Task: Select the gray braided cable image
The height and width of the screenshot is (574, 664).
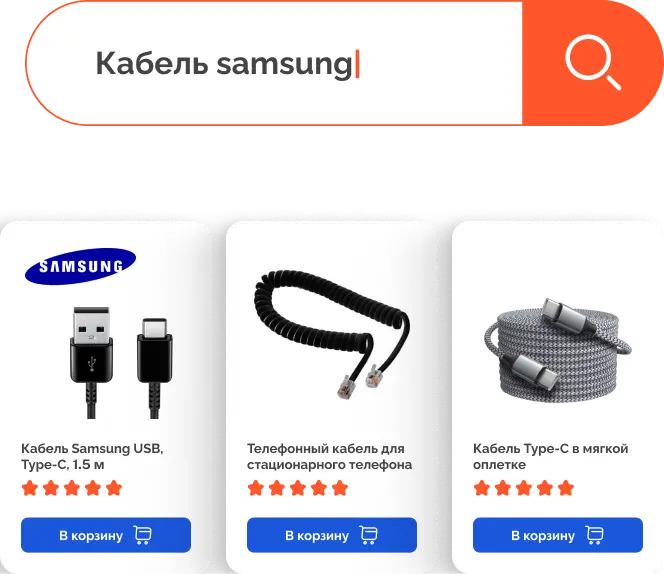Action: coord(558,349)
